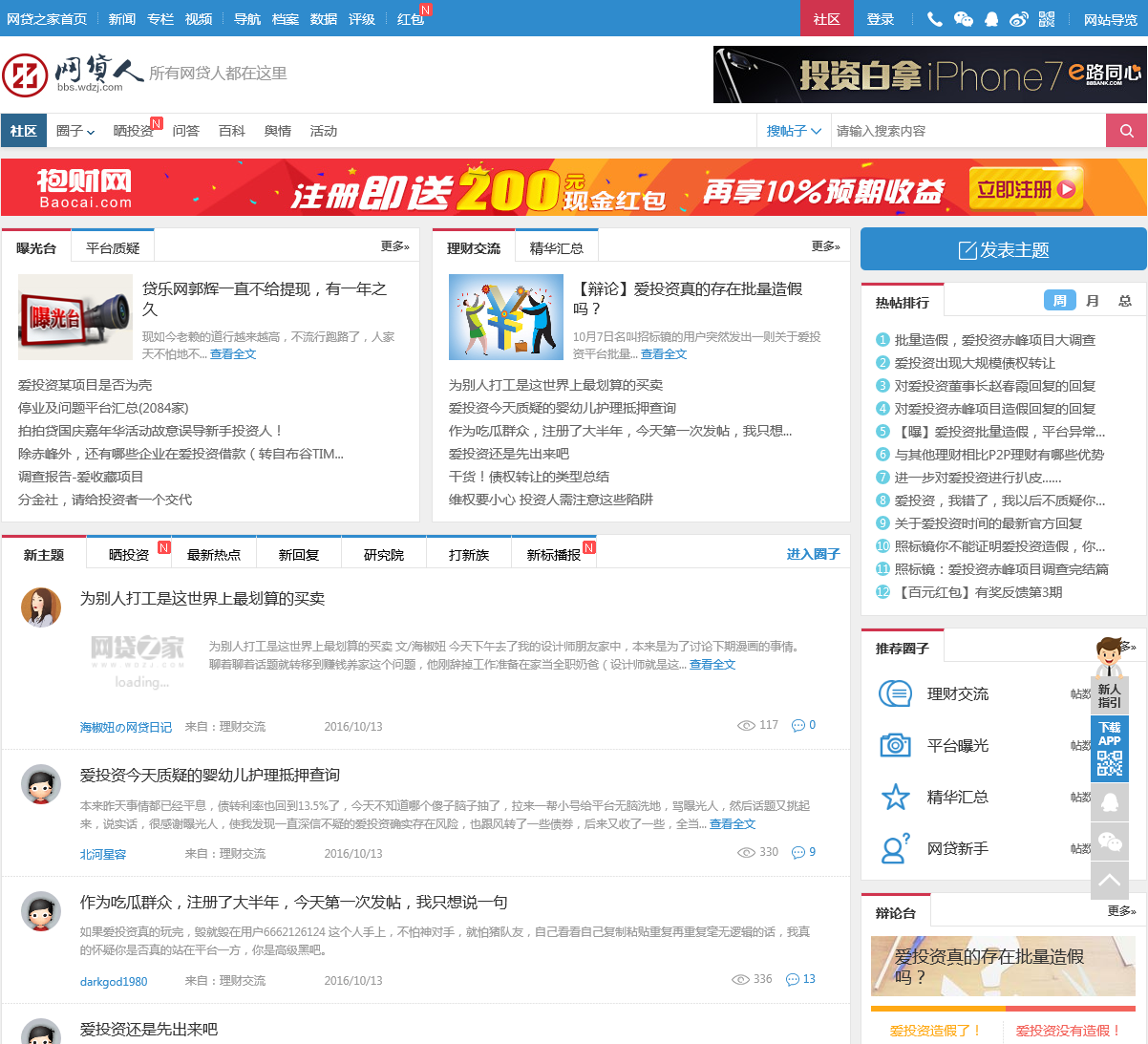Viewport: 1148px width, 1044px height.
Task: Open 停业及问题平台汇总(2084家) post
Action: [103, 408]
